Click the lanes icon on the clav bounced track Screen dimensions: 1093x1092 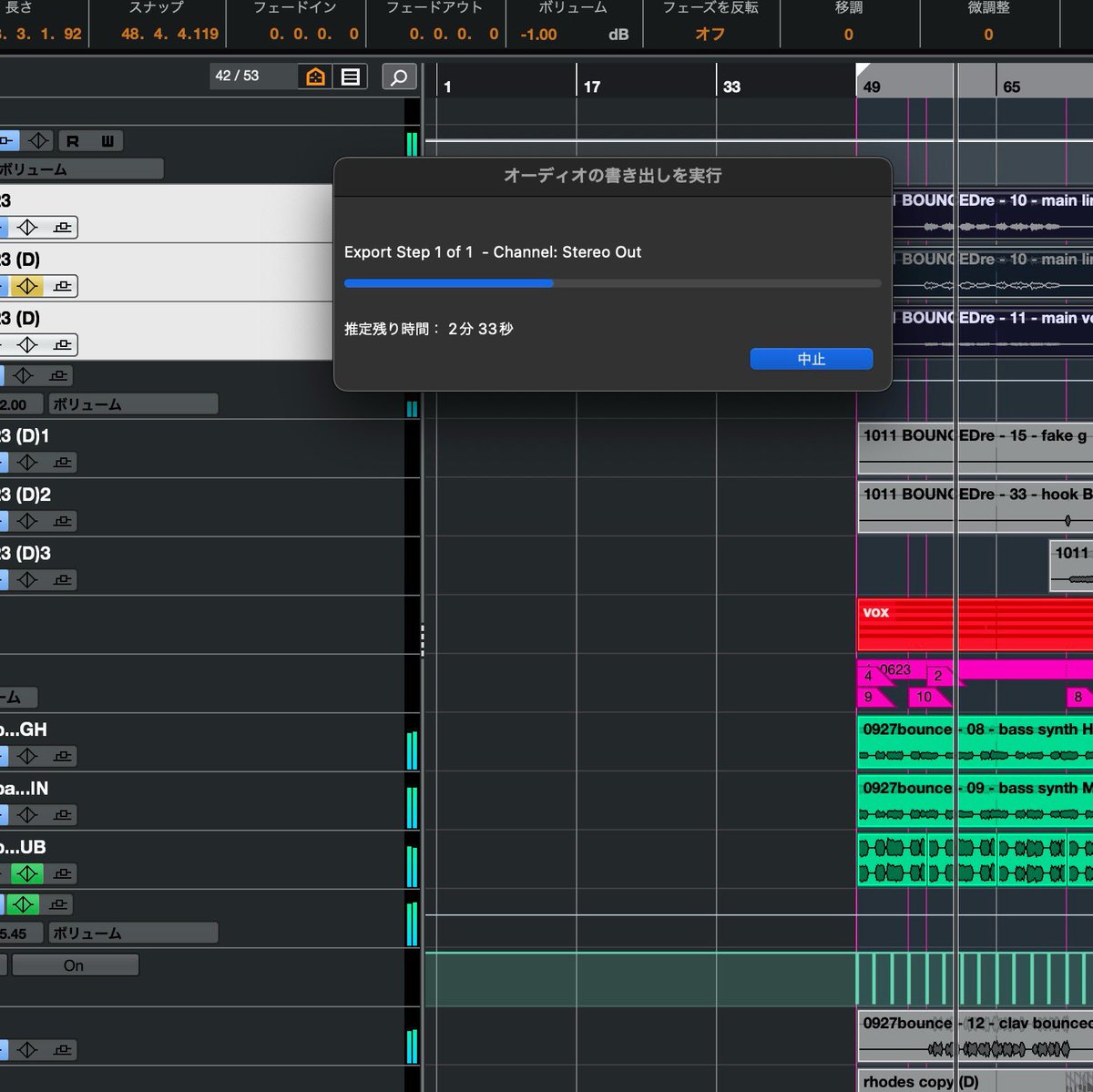[x=62, y=1049]
